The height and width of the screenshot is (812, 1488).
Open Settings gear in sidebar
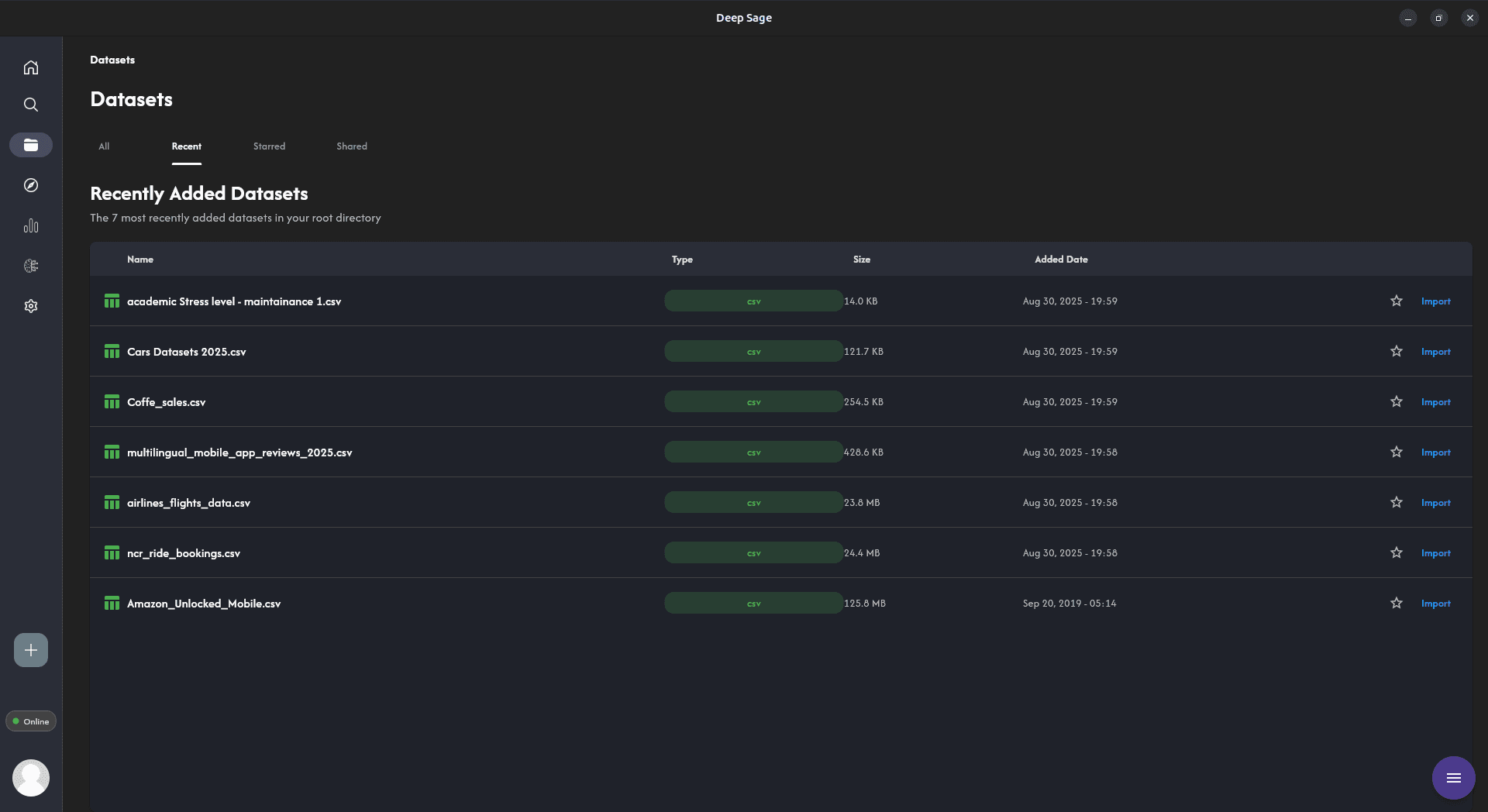31,306
